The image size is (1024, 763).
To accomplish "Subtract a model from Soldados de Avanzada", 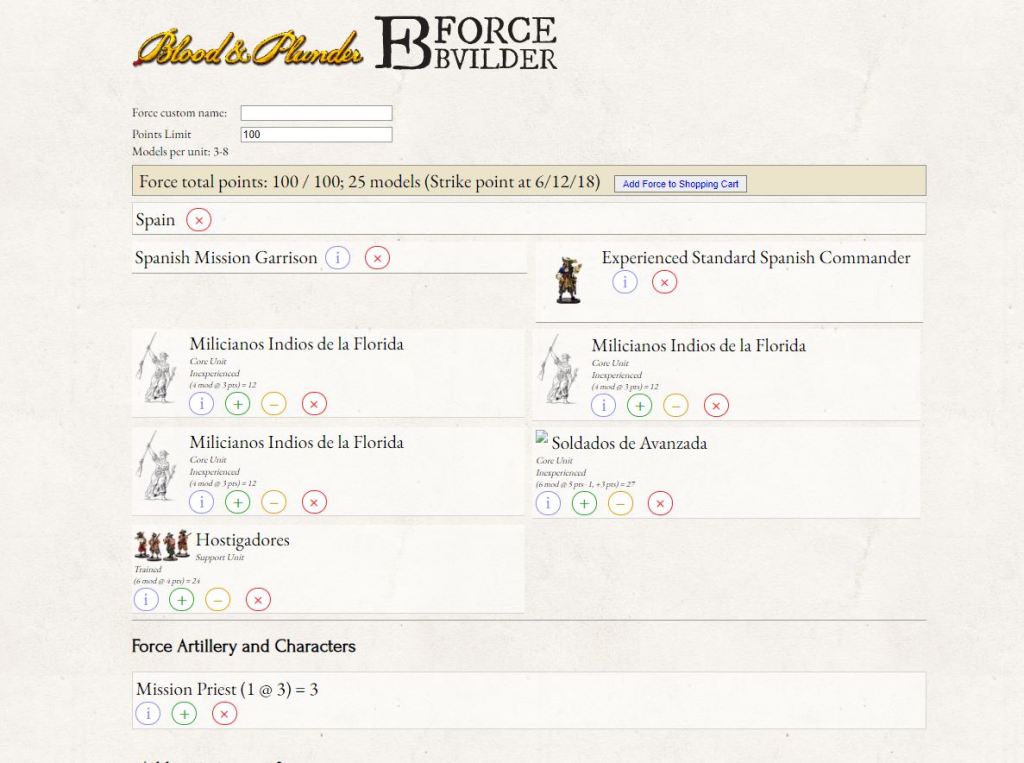I will click(620, 503).
